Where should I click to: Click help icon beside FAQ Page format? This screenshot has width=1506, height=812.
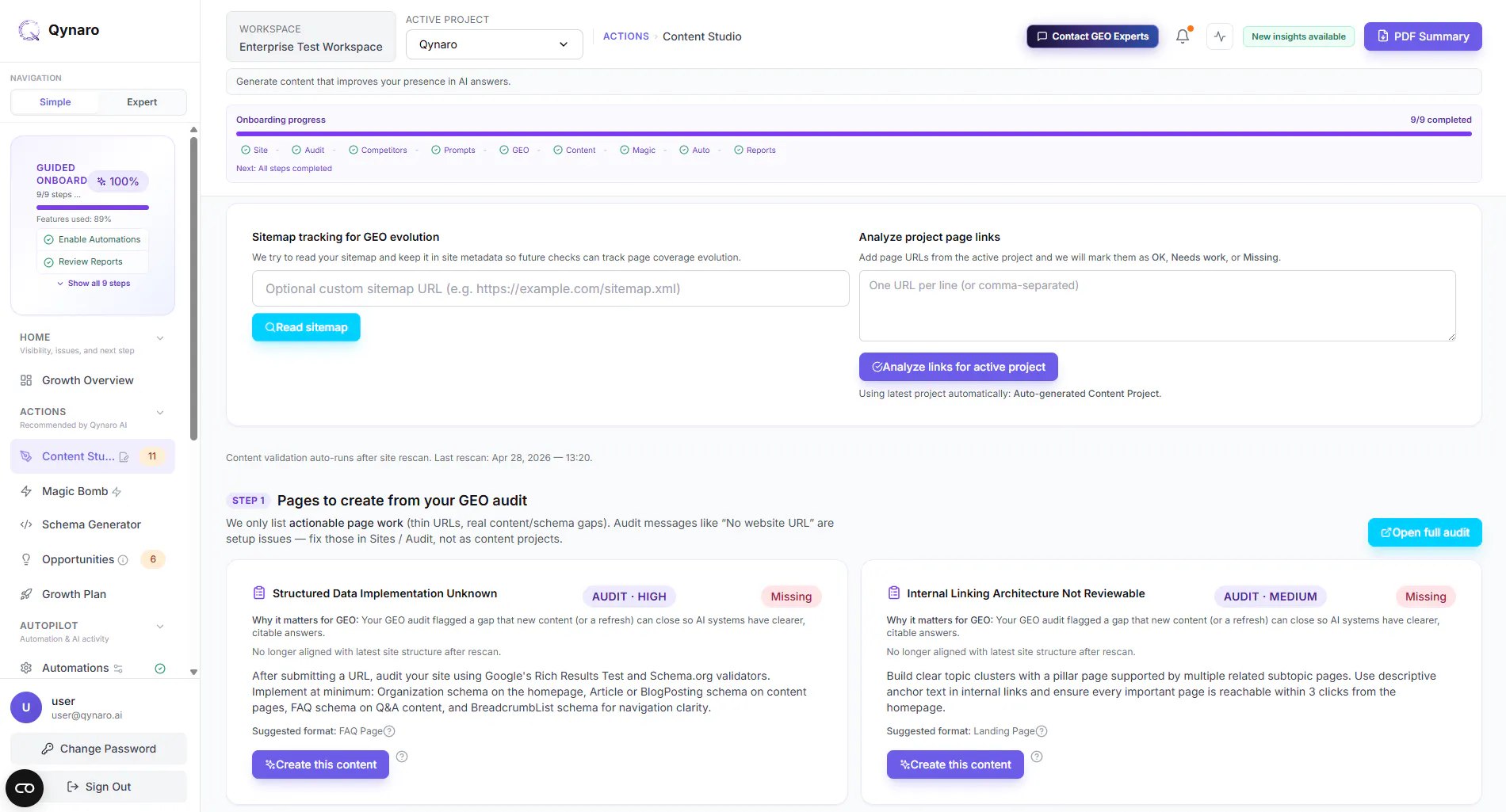(389, 731)
